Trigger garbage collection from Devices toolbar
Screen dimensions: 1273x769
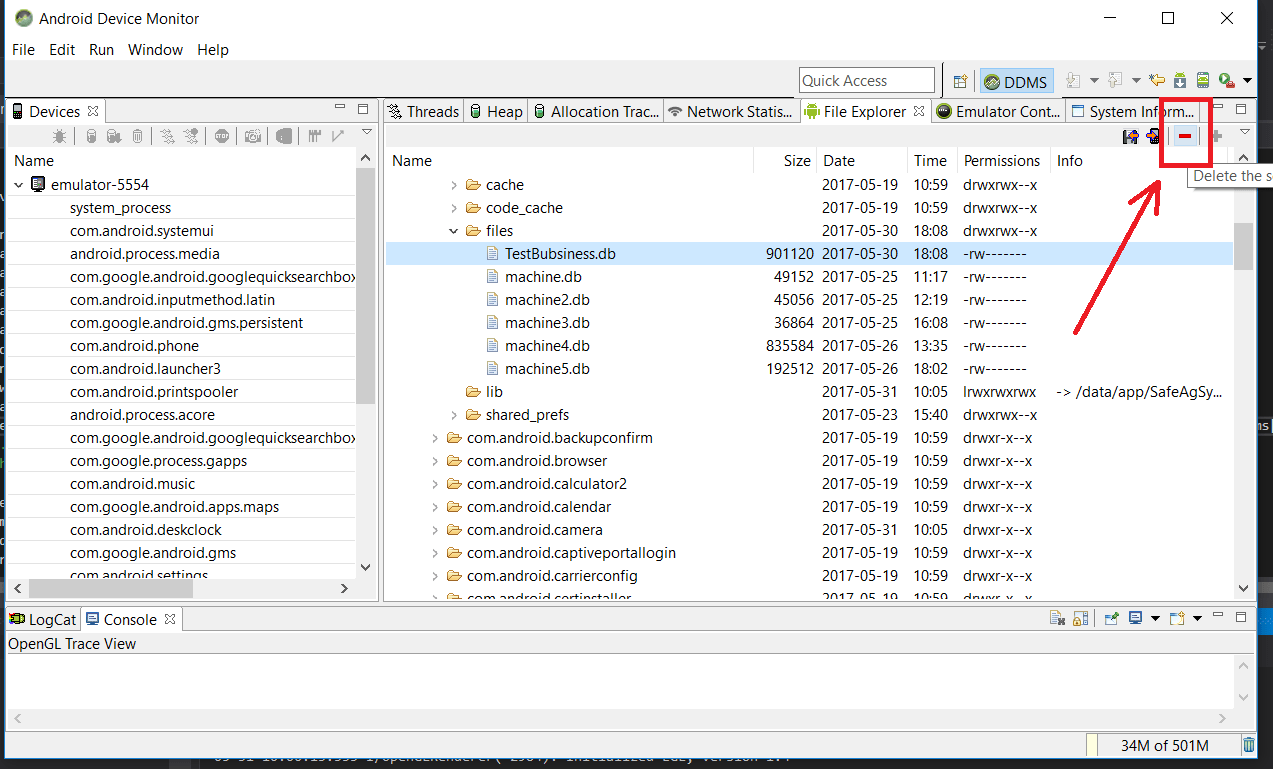(x=136, y=136)
